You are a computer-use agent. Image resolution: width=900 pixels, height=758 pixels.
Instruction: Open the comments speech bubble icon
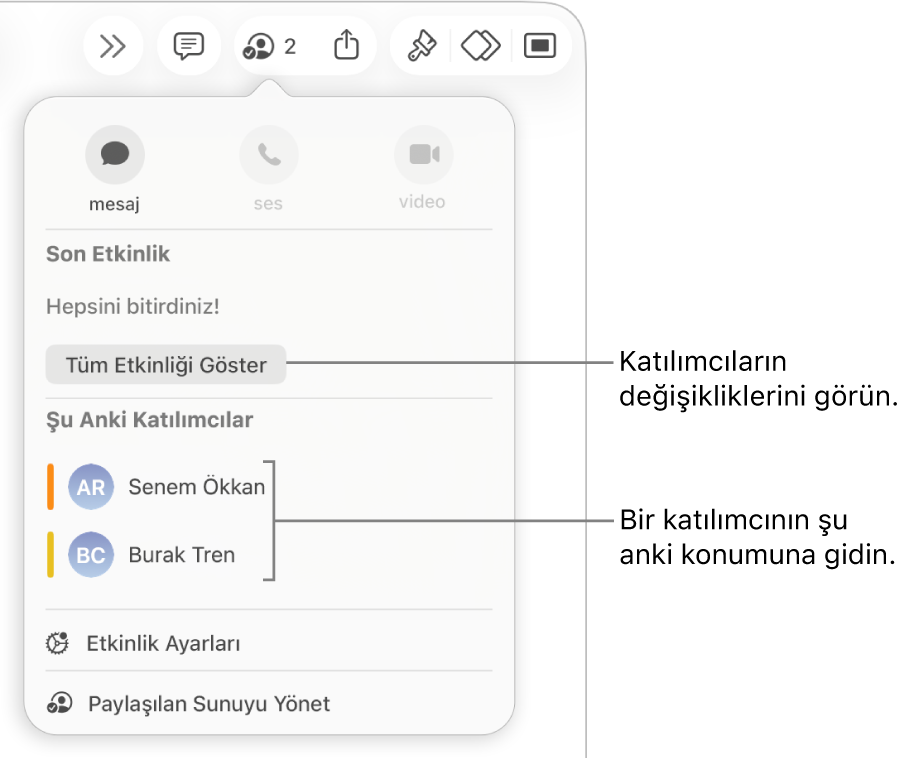[x=189, y=46]
